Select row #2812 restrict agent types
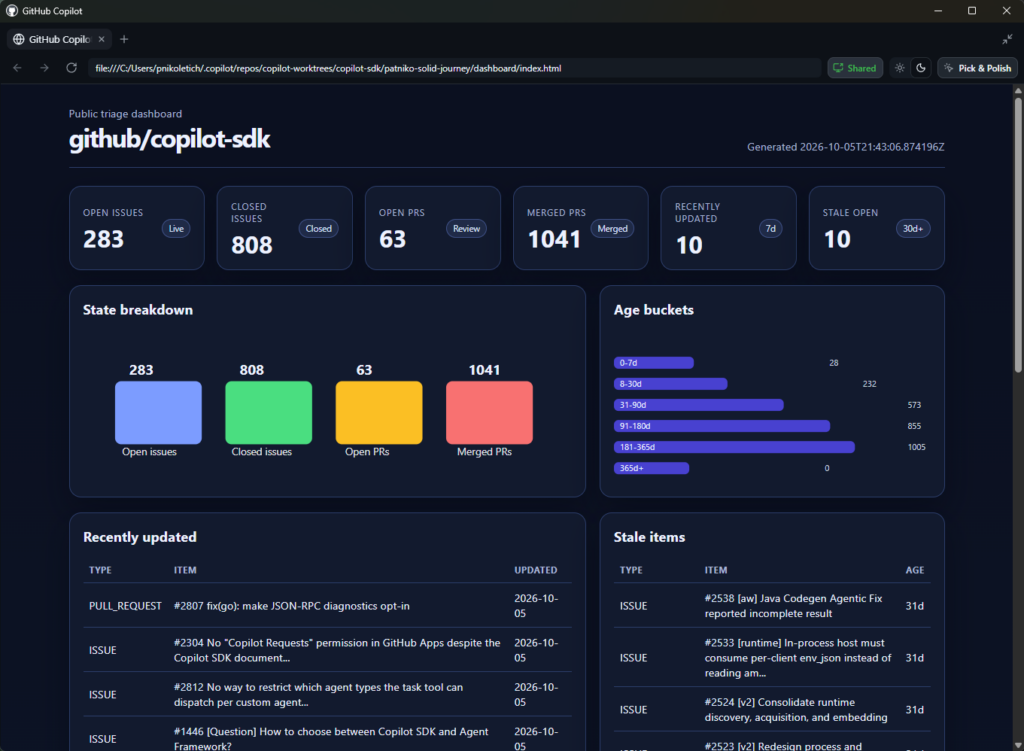This screenshot has width=1024, height=751. pos(327,695)
